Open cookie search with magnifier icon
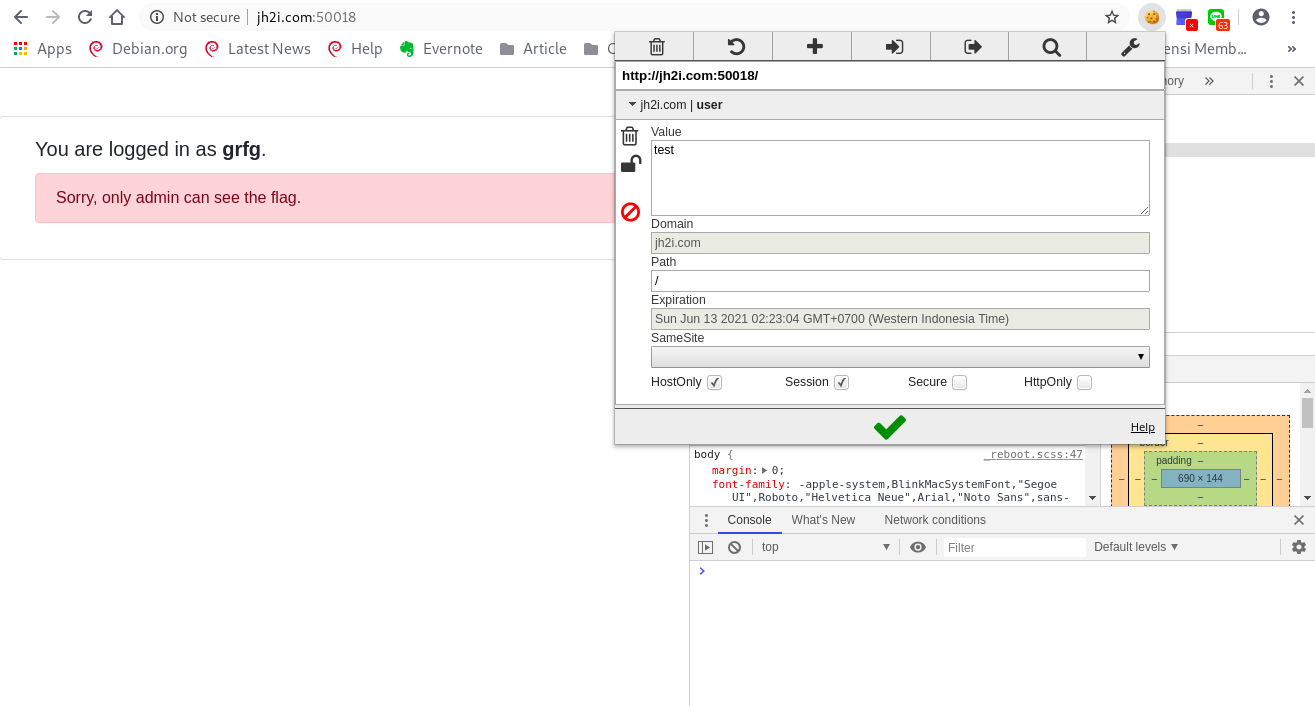The height and width of the screenshot is (706, 1315). [1051, 47]
